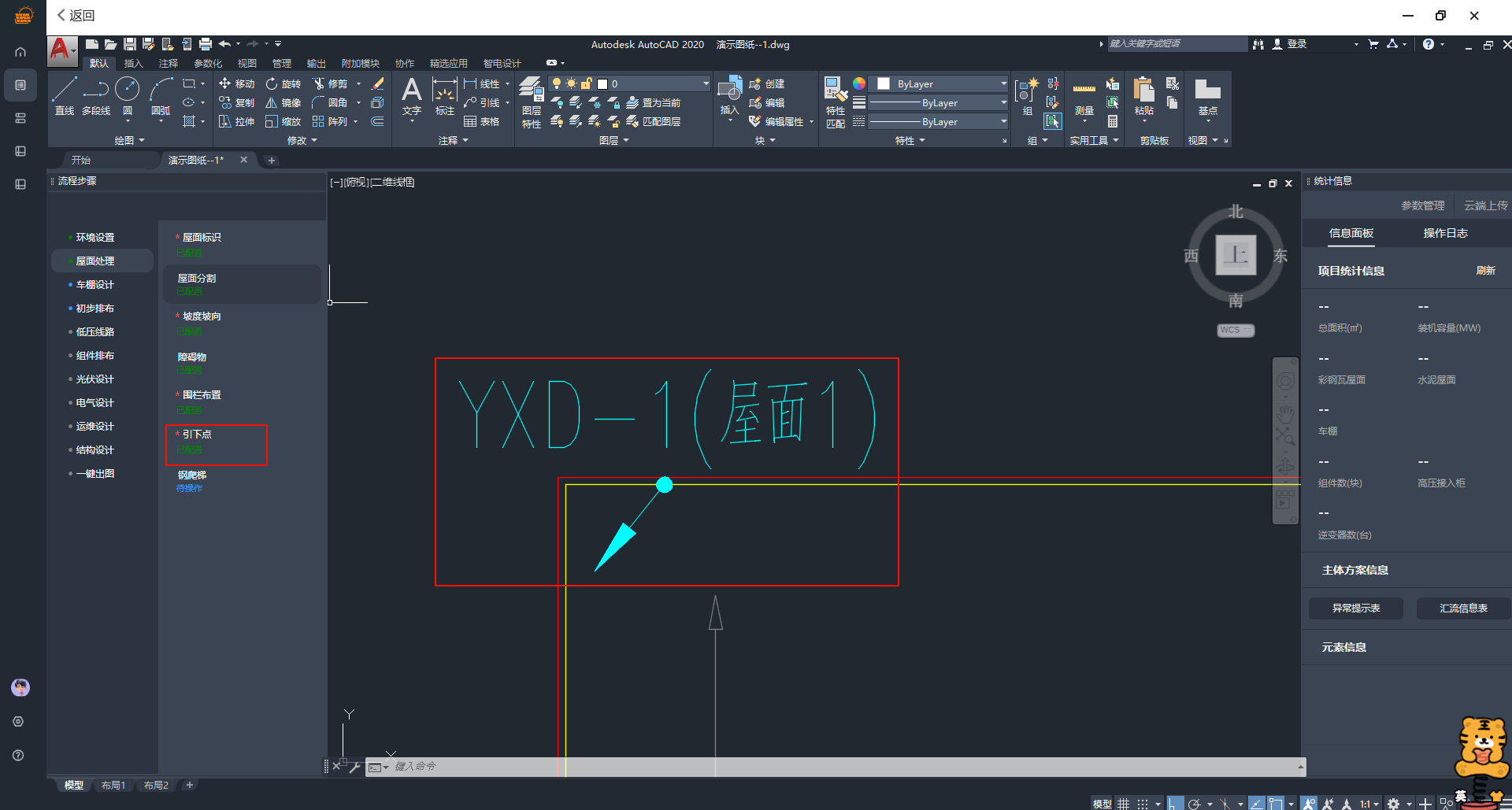Switch to the 操作日志 tab

[x=1445, y=233]
